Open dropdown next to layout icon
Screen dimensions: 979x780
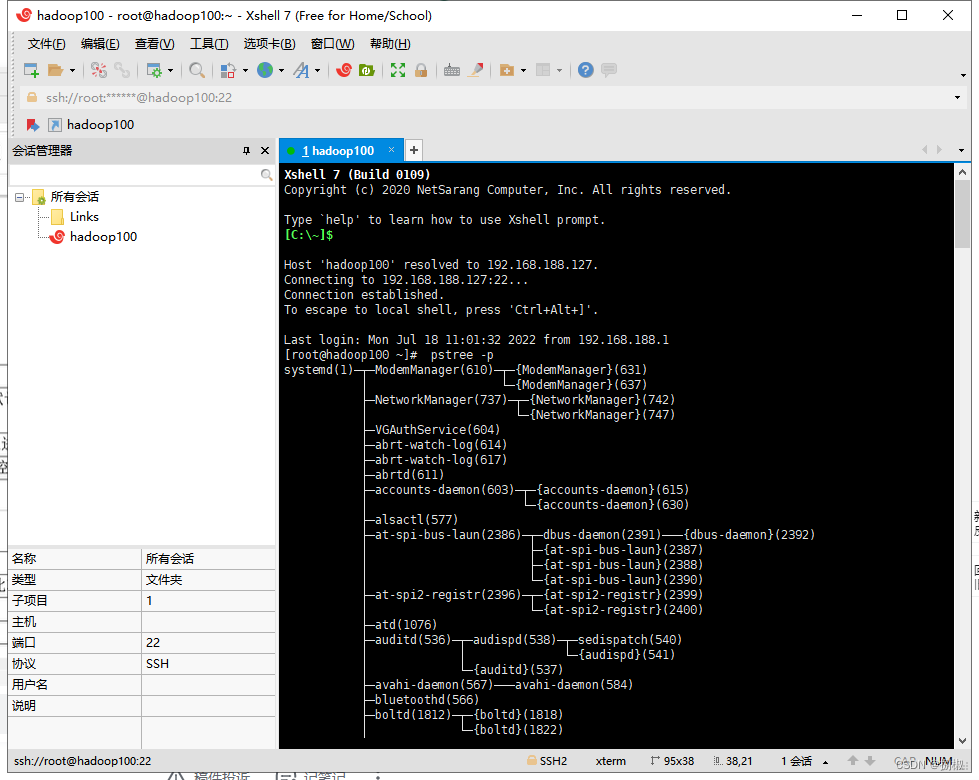[x=559, y=71]
